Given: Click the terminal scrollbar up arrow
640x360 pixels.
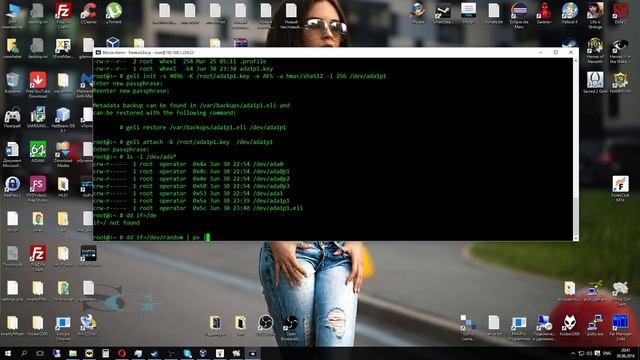Looking at the screenshot, I should (576, 60).
